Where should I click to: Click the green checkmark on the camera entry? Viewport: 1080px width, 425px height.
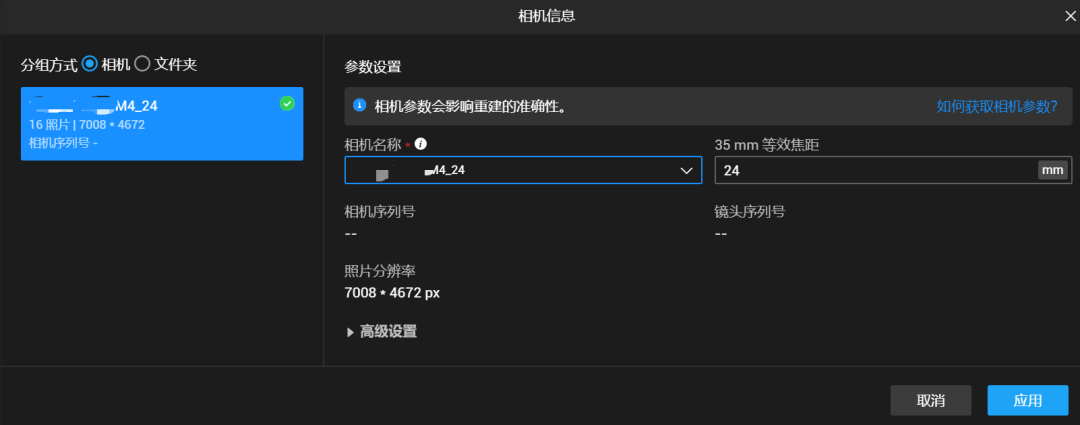point(287,103)
